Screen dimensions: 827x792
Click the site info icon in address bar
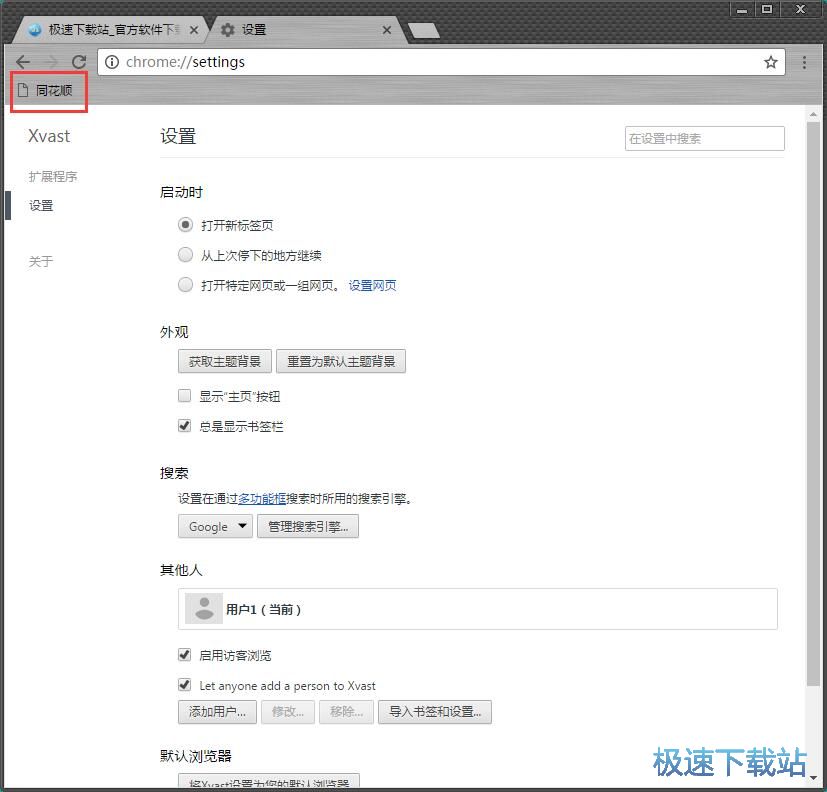click(112, 62)
